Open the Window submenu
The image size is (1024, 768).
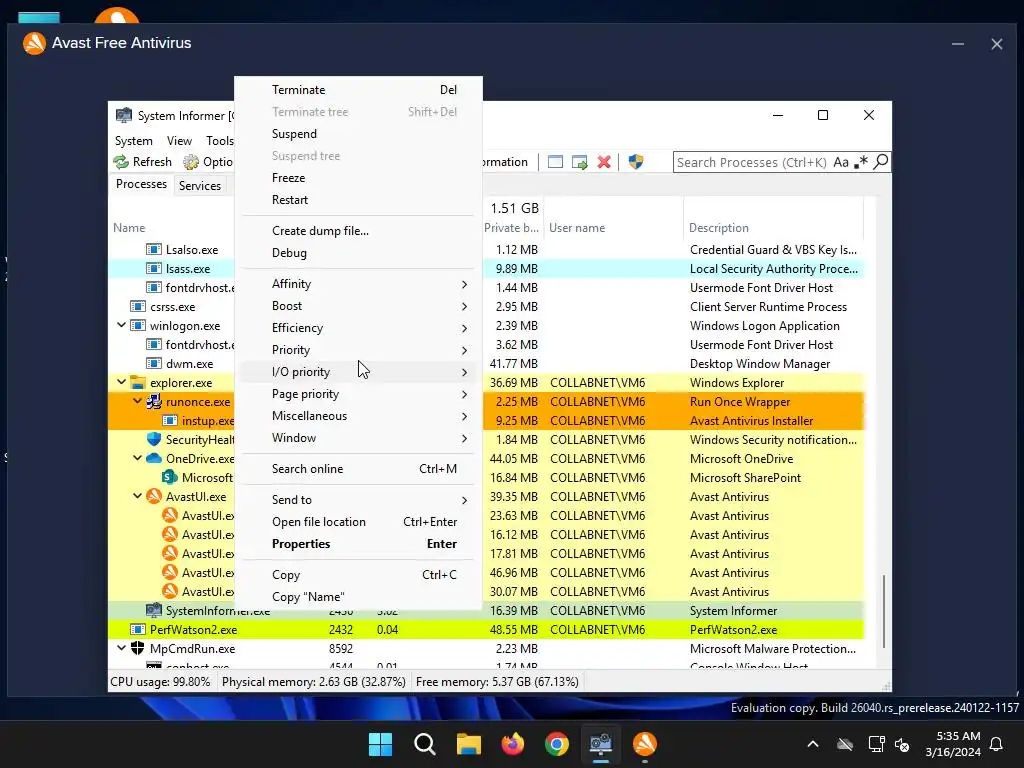[359, 438]
